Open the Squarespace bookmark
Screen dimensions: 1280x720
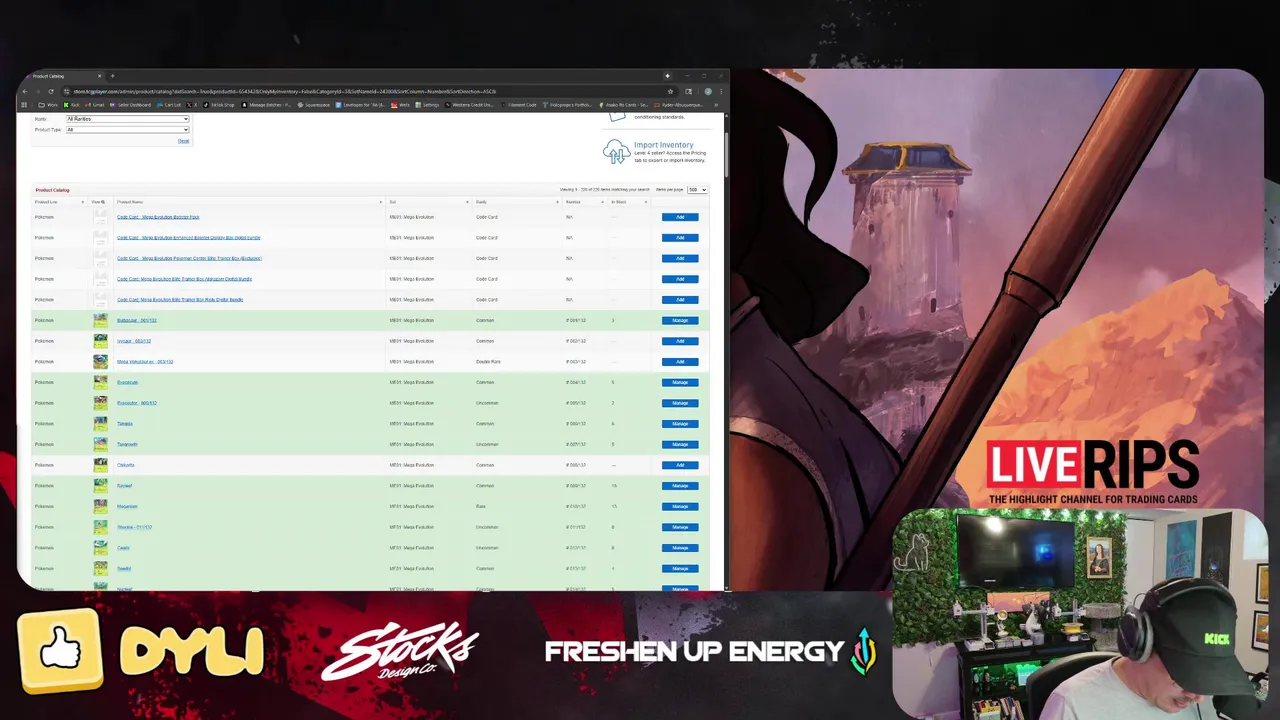(x=314, y=105)
